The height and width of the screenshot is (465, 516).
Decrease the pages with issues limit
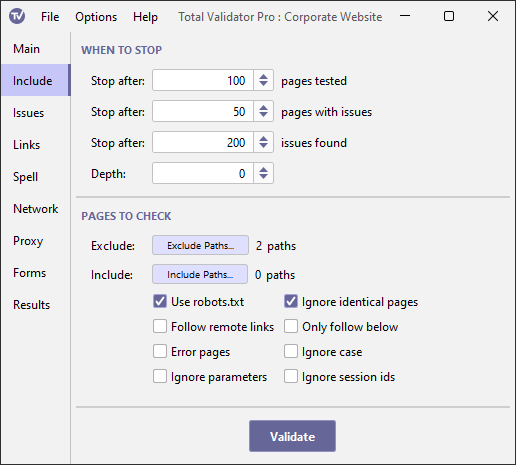263,115
